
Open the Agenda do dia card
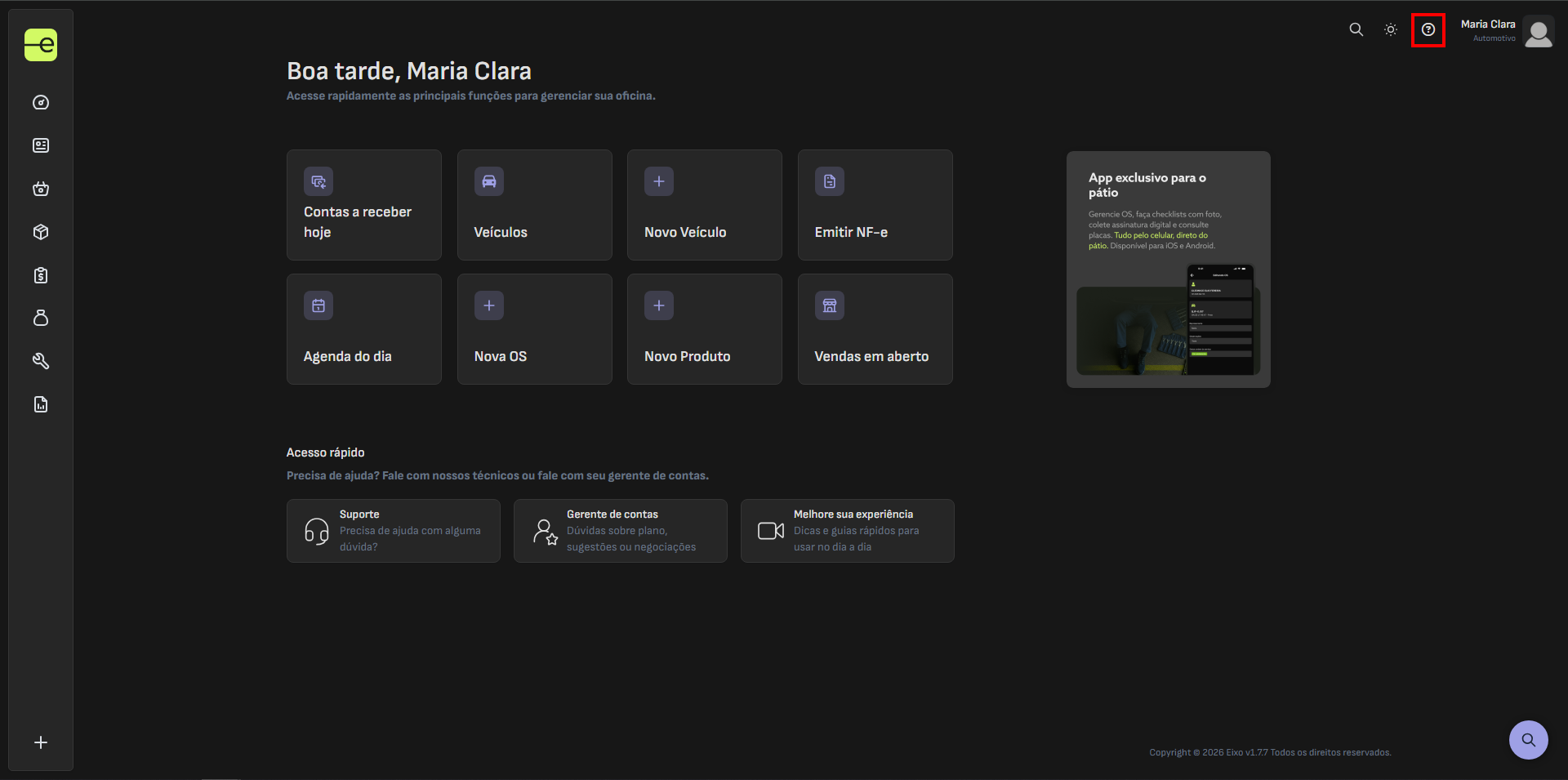tap(364, 329)
